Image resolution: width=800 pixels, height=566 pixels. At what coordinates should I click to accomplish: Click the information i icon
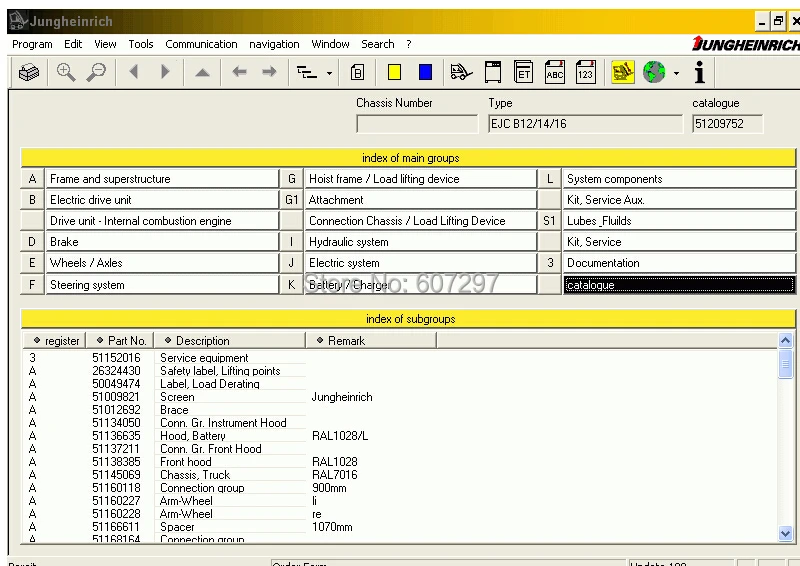point(699,72)
